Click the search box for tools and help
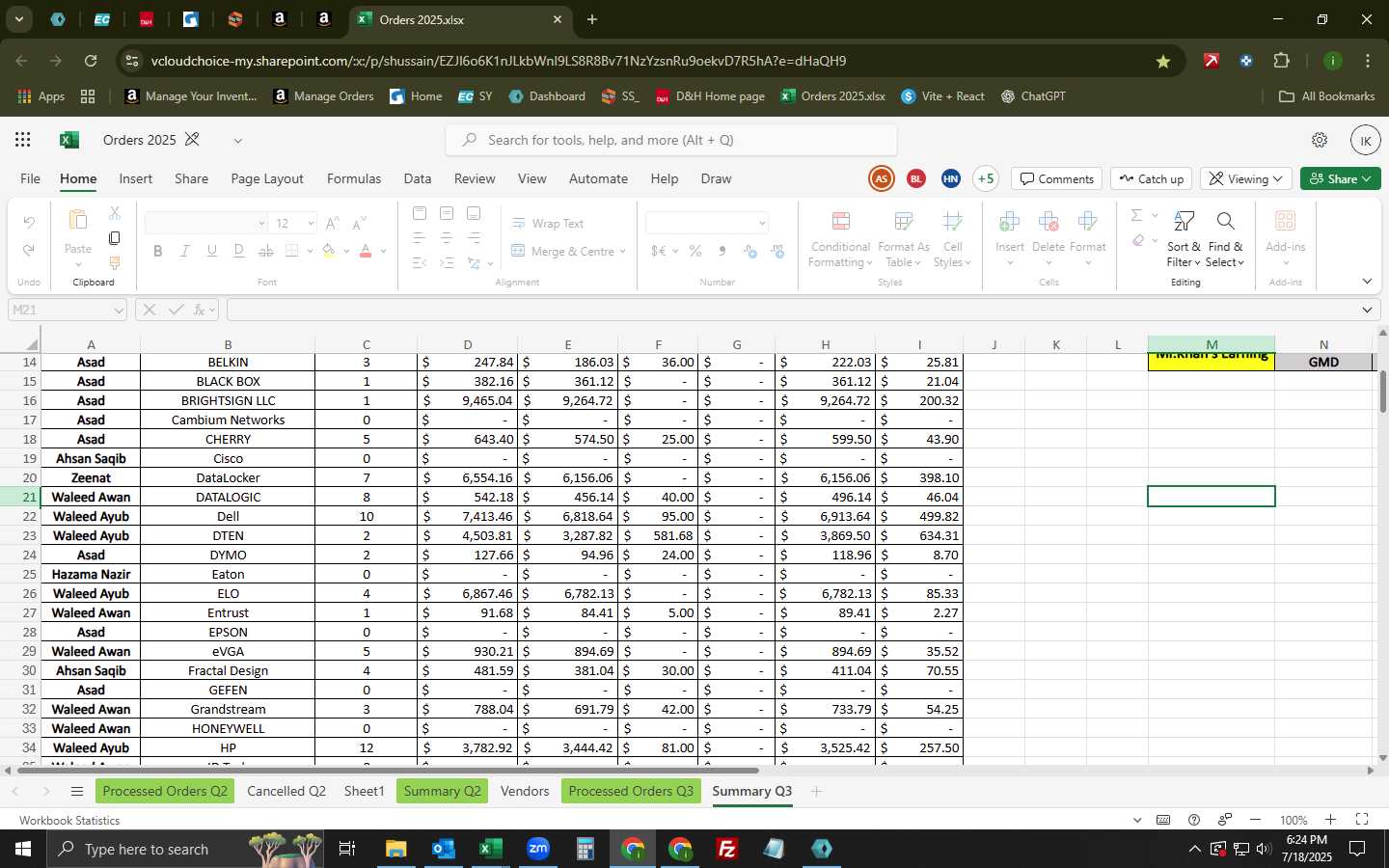 671,140
